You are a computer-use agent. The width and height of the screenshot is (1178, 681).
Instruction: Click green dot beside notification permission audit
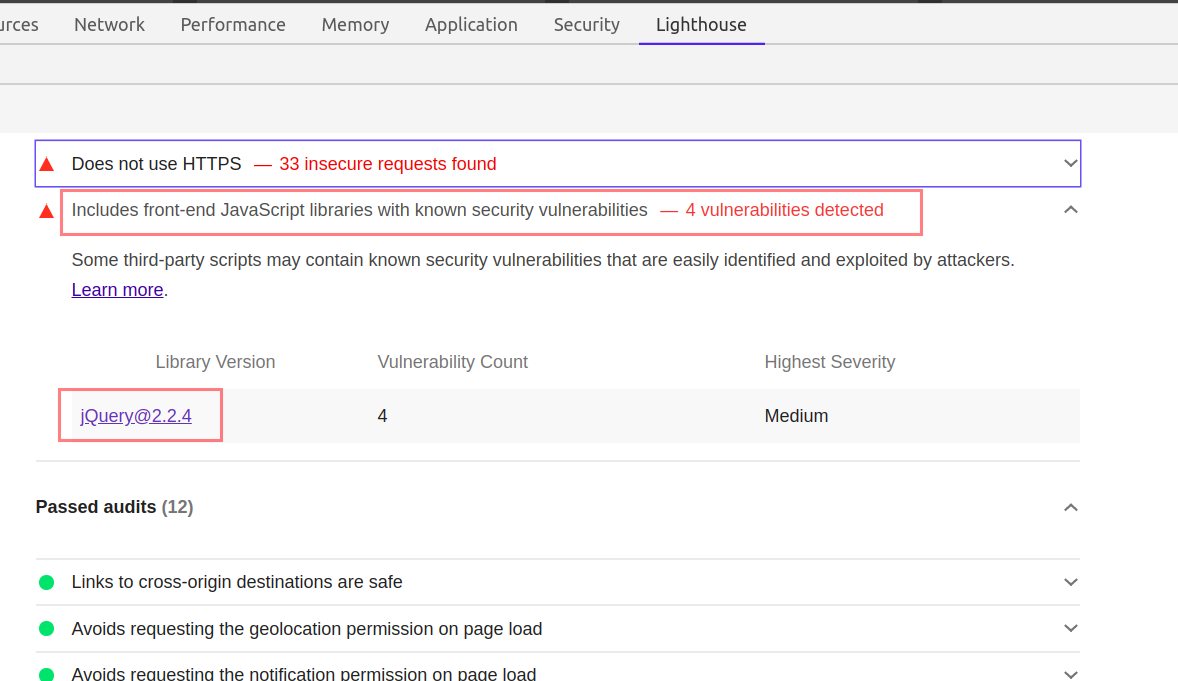click(x=47, y=674)
